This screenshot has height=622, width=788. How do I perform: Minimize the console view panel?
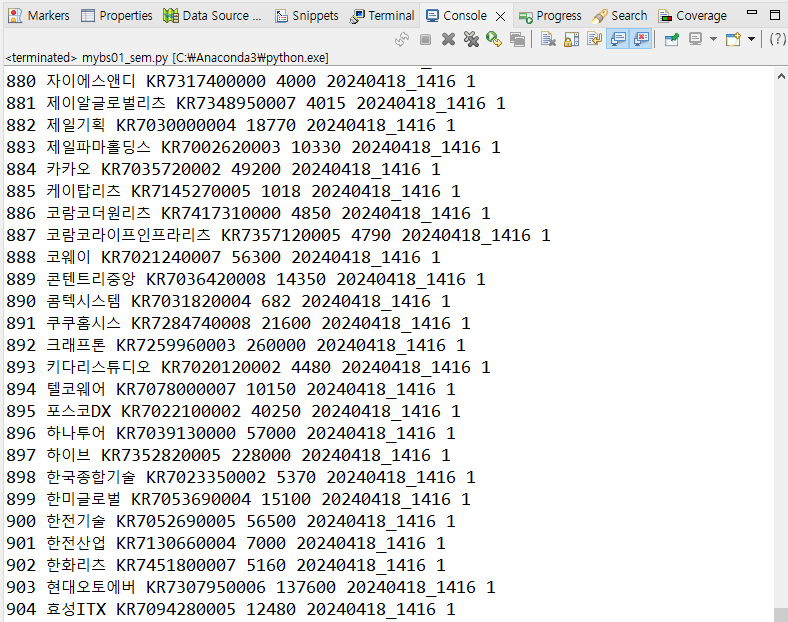click(x=752, y=13)
